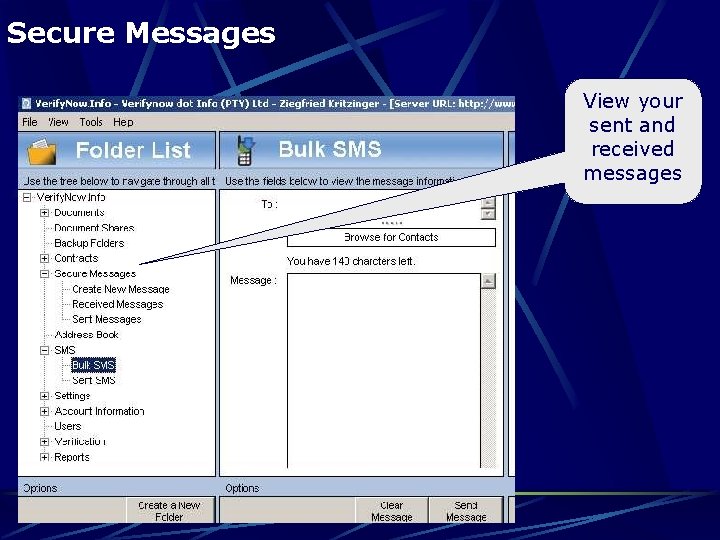Click the Create a New Folder button
This screenshot has width=720, height=540.
pos(169,511)
